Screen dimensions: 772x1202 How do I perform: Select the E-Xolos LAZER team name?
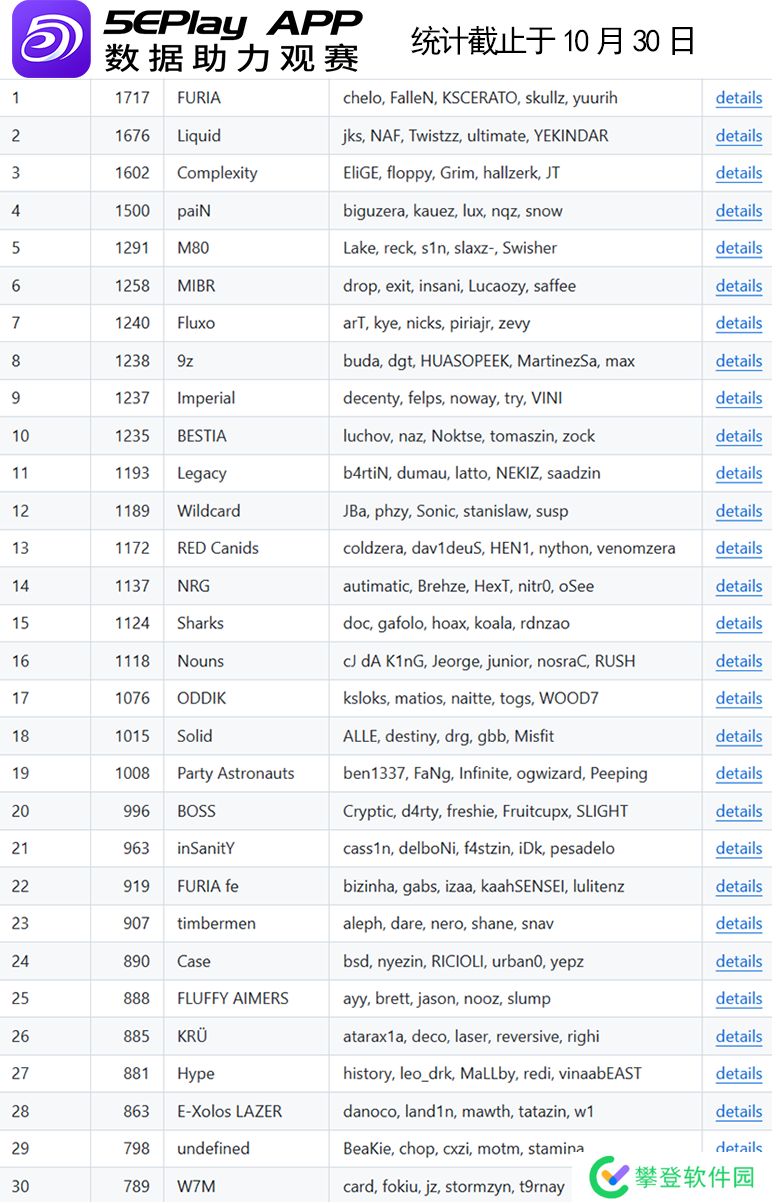229,1111
